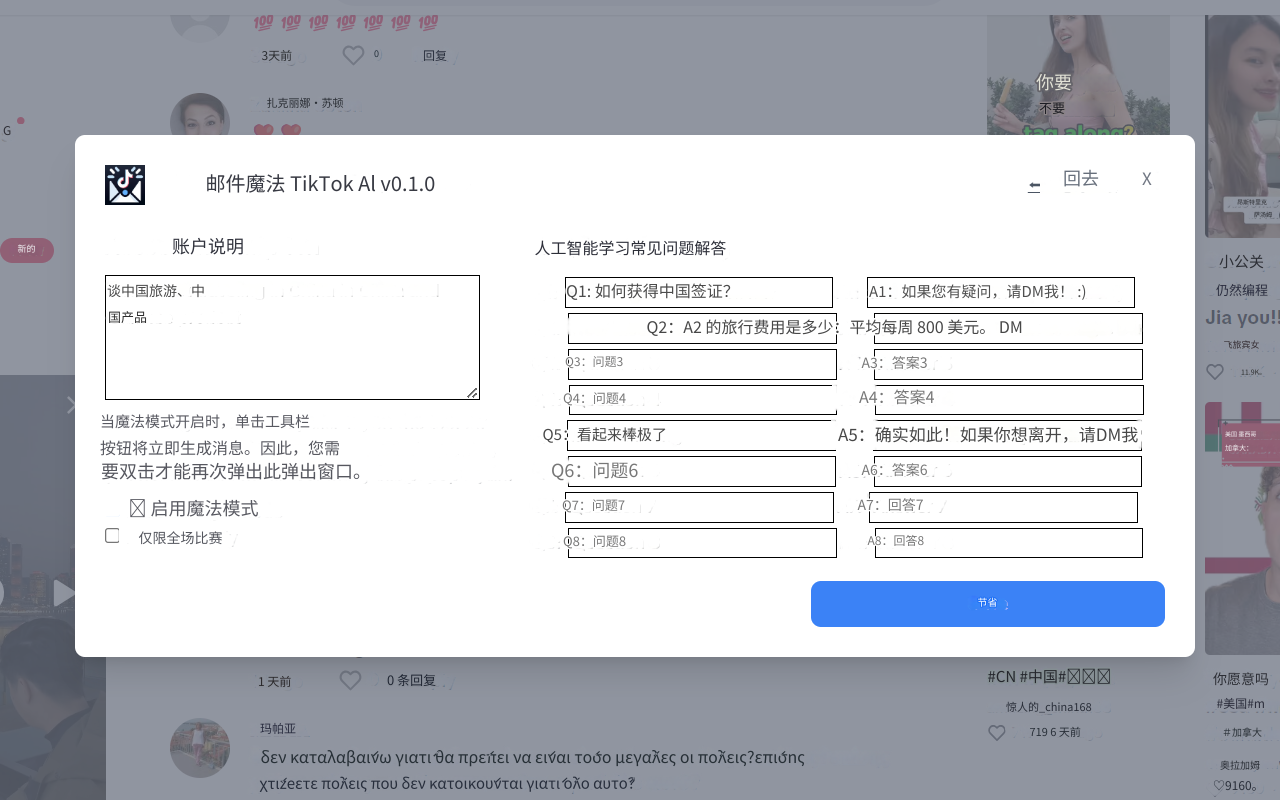Click the Q2 travel cost question field
This screenshot has height=800, width=1280.
pyautogui.click(x=702, y=328)
